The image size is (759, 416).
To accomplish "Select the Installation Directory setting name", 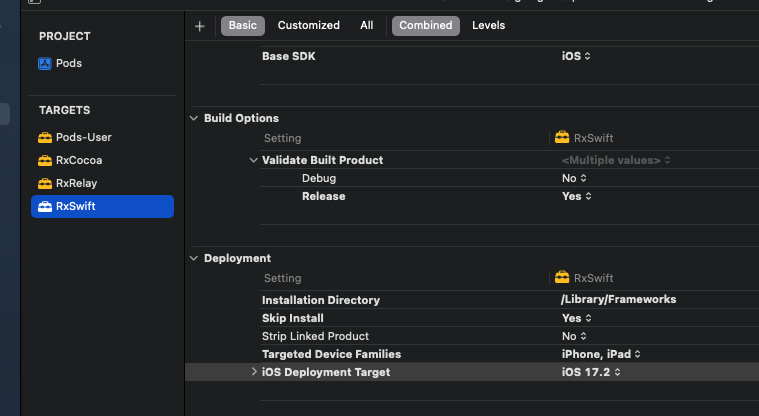I will pyautogui.click(x=321, y=300).
